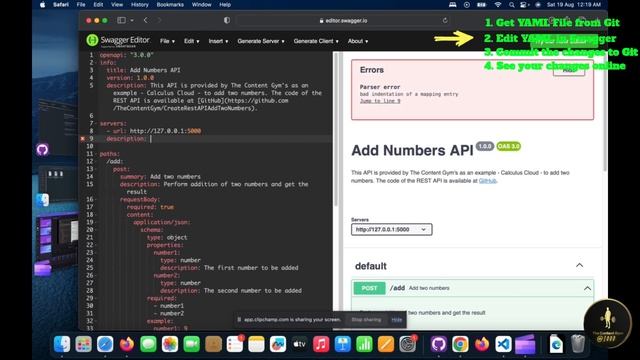Open the Bookmarks menu
Image resolution: width=640 pixels, height=360 pixels.
(170, 4)
